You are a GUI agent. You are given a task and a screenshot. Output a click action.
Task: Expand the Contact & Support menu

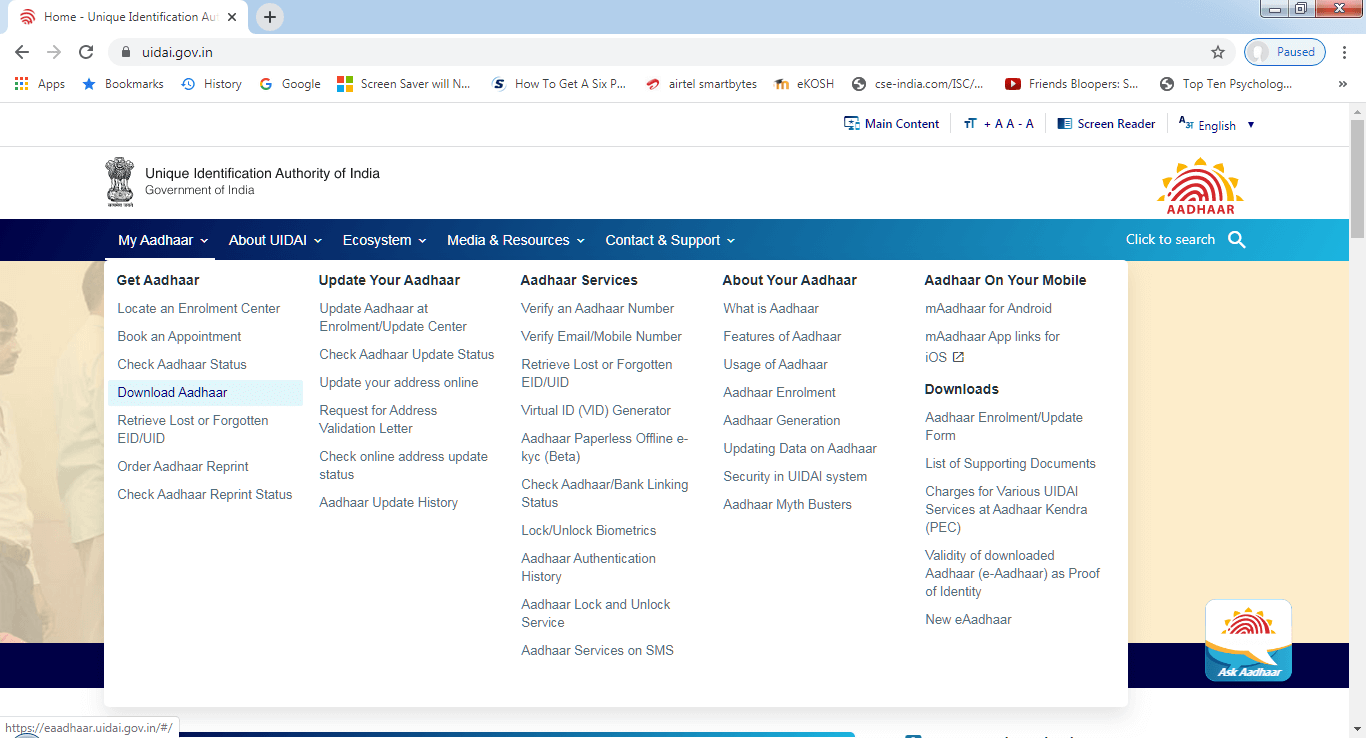[670, 240]
